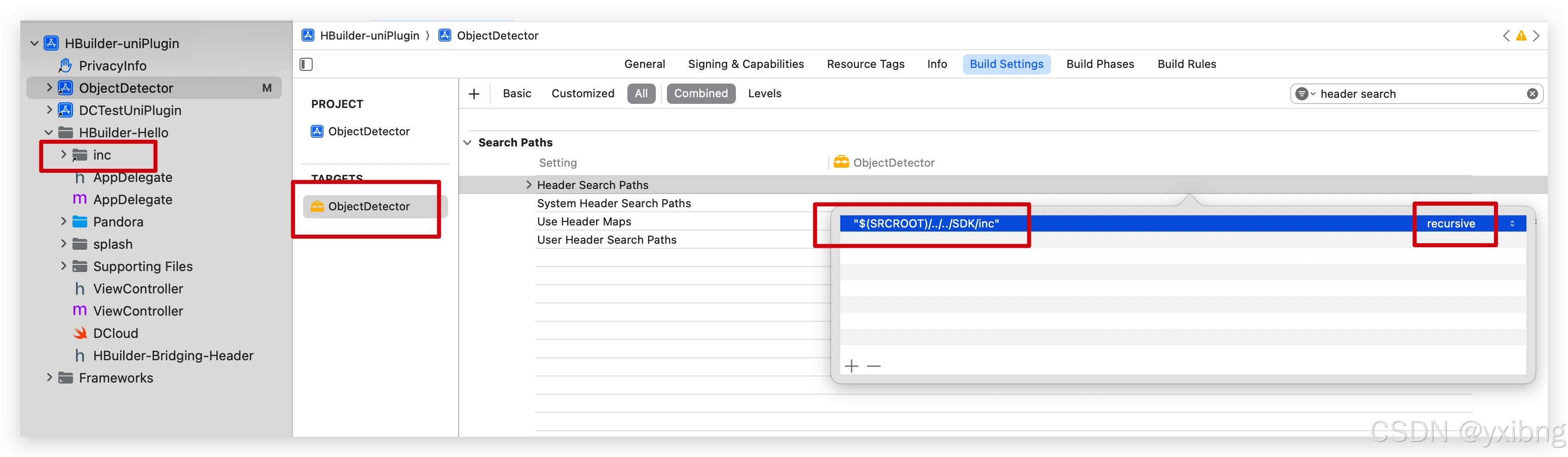This screenshot has height=457, width=1568.
Task: Switch to the Resource Tags tab
Action: 866,64
